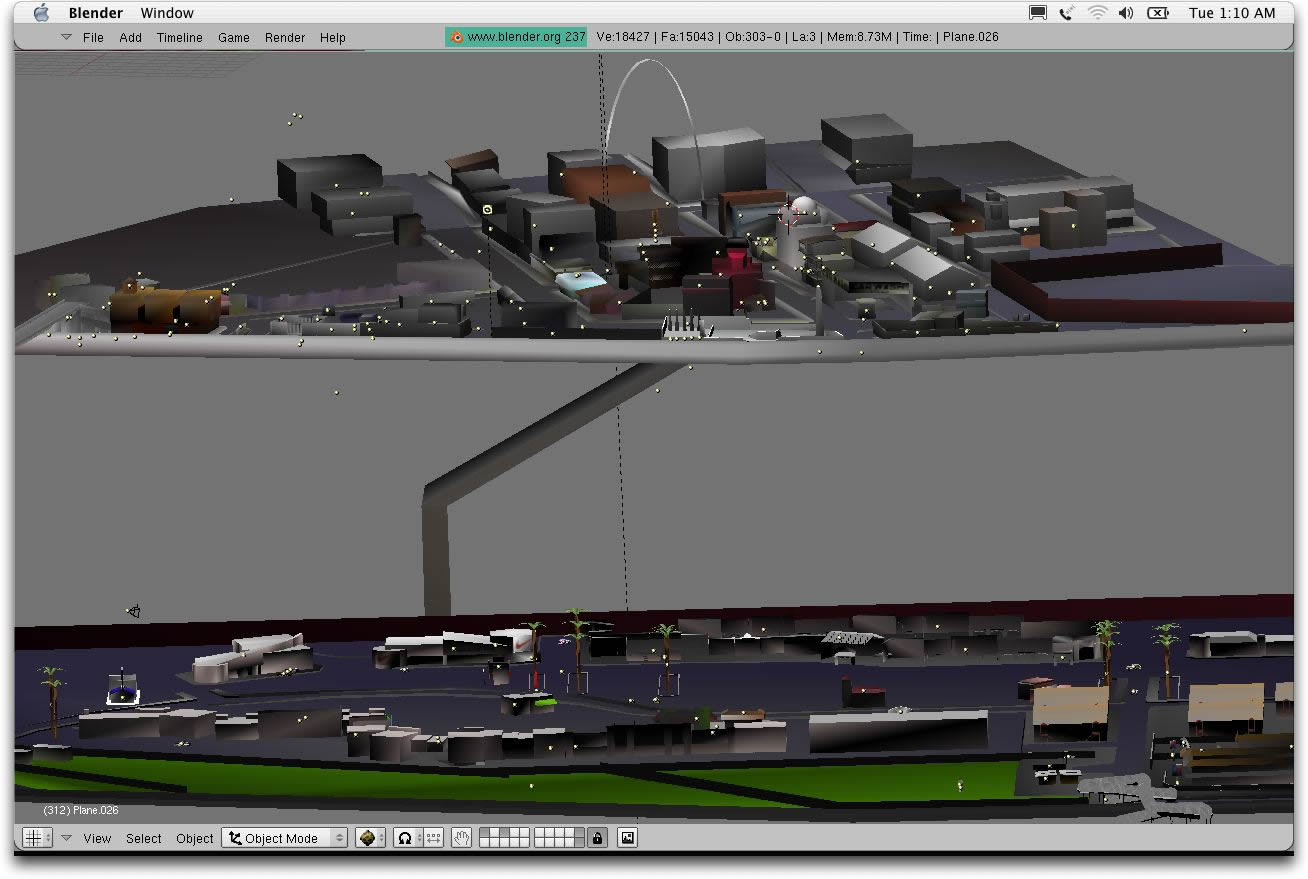
Task: Toggle the hand transform manipulator icon
Action: pos(461,838)
